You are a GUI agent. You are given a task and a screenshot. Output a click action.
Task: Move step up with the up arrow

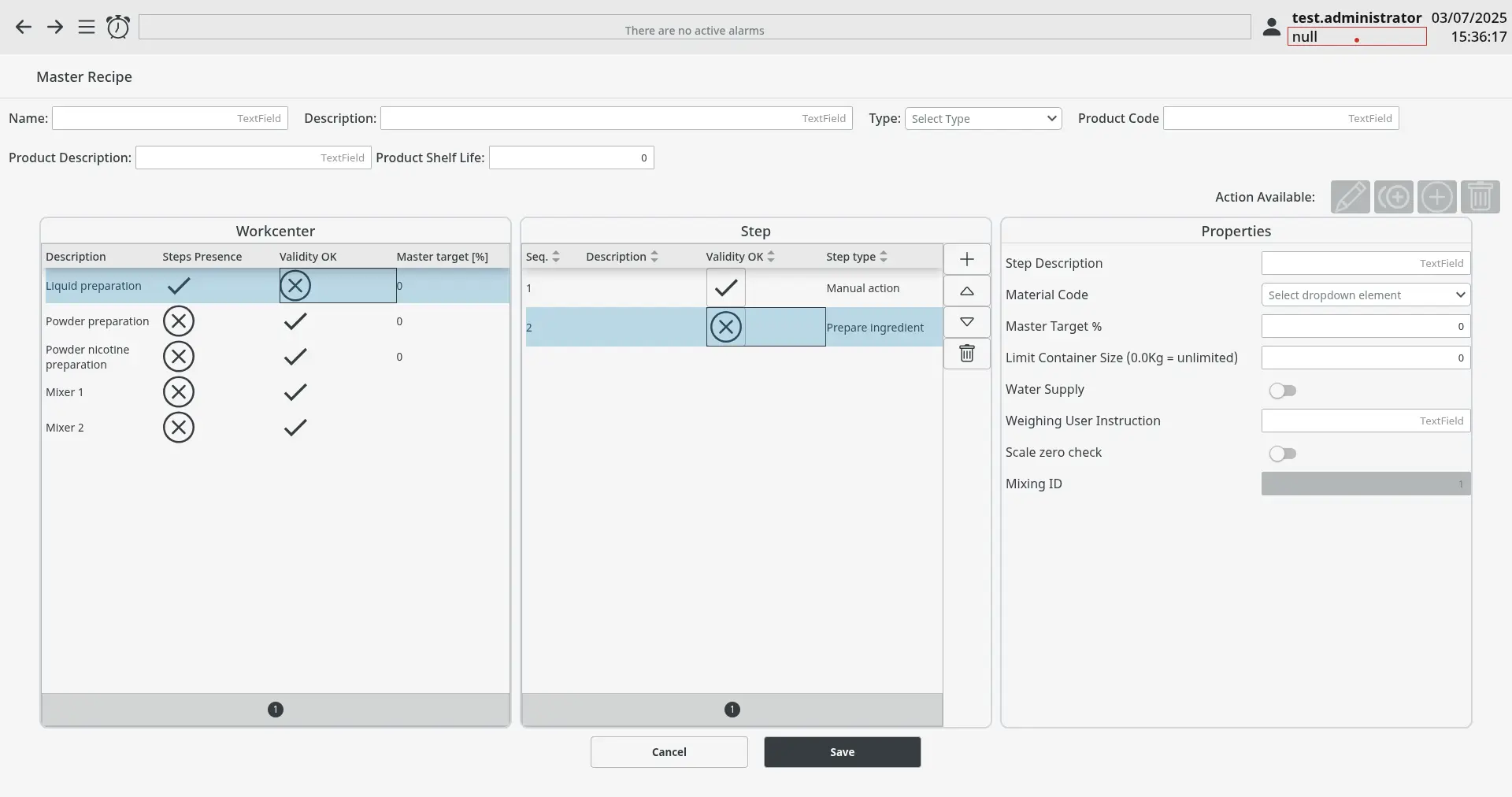(967, 291)
